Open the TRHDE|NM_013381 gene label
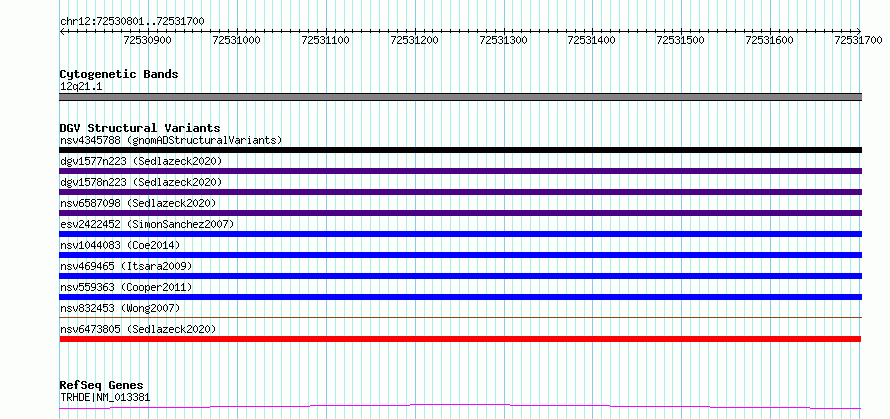This screenshot has height=419, width=890. [x=105, y=397]
